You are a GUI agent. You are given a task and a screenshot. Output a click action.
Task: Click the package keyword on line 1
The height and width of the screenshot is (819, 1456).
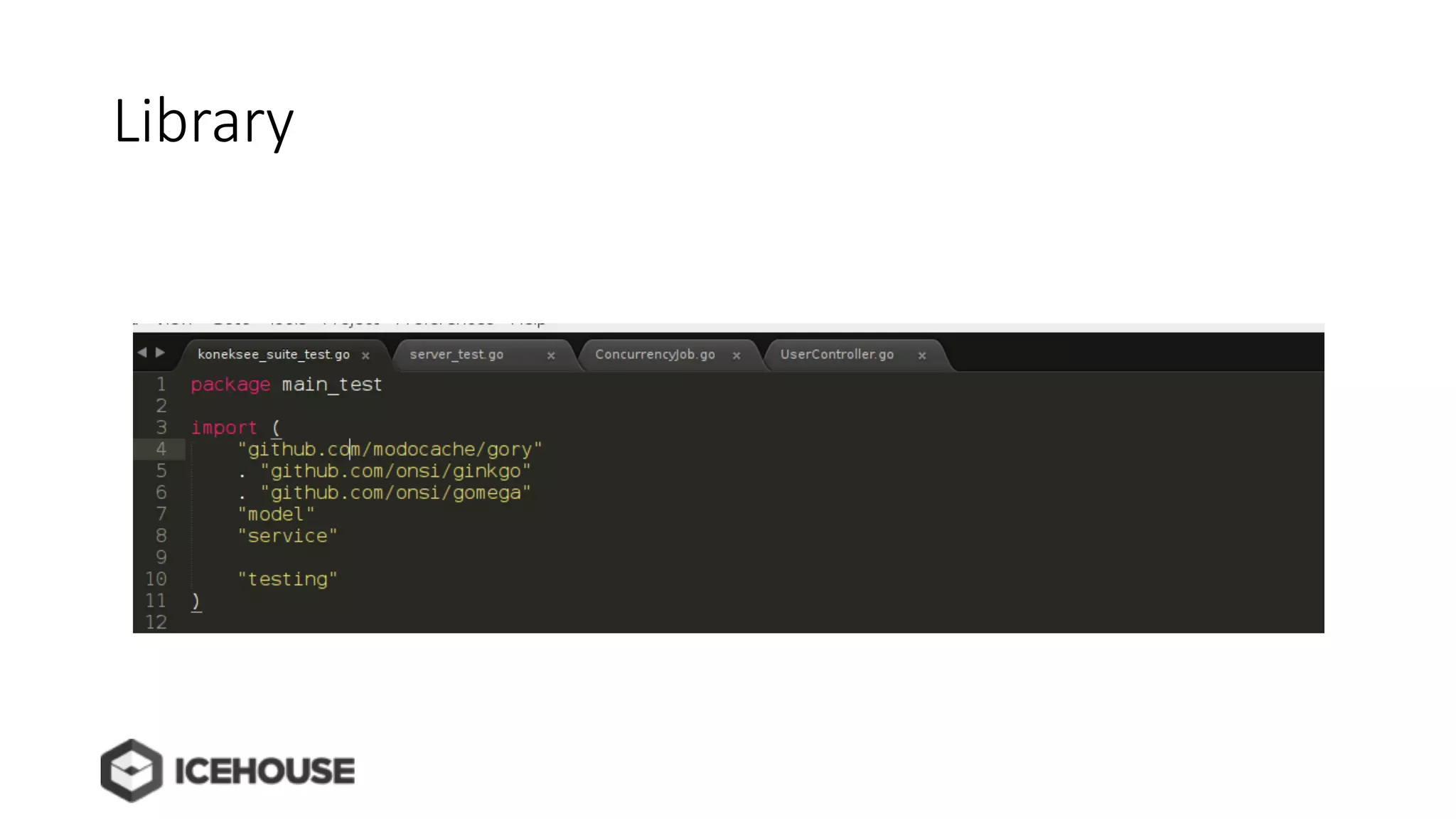[230, 385]
